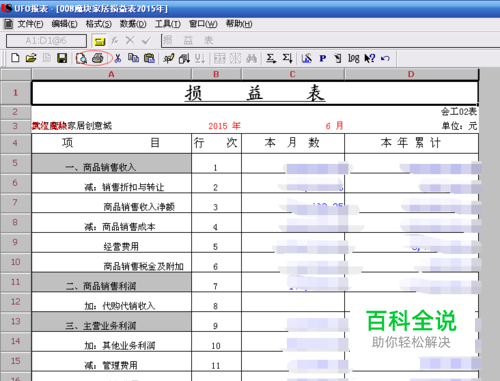Select row 5 header
This screenshot has height=381, width=500.
tap(15, 163)
